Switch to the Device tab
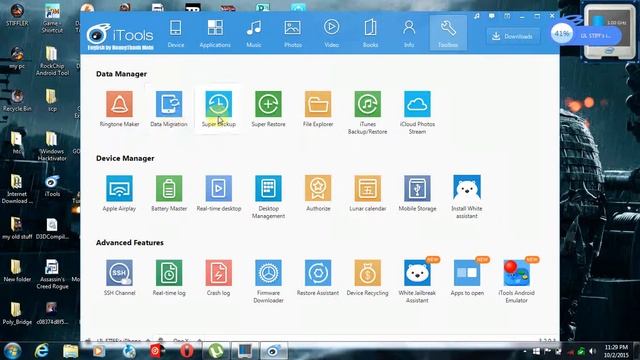 tap(176, 33)
